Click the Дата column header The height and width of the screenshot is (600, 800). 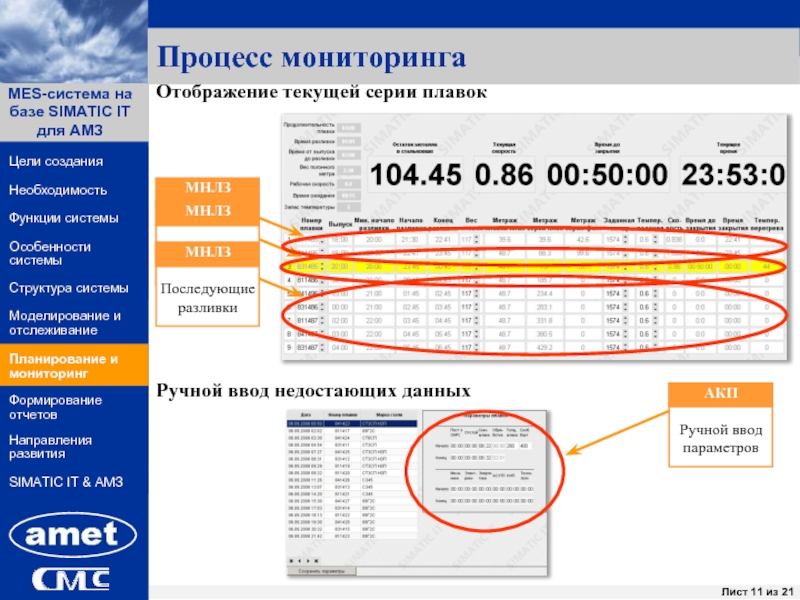[306, 415]
